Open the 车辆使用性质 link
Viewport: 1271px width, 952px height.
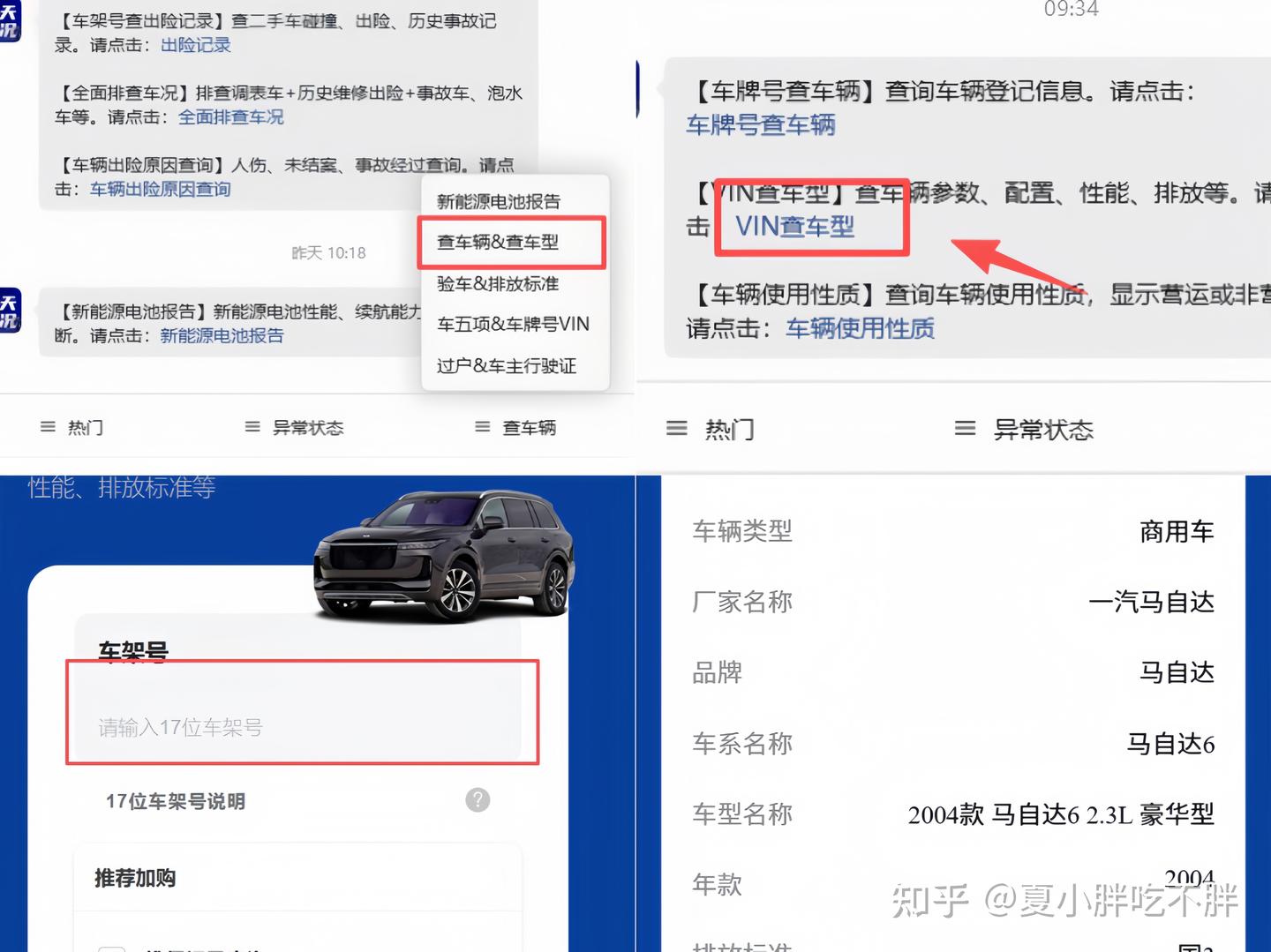coord(861,328)
